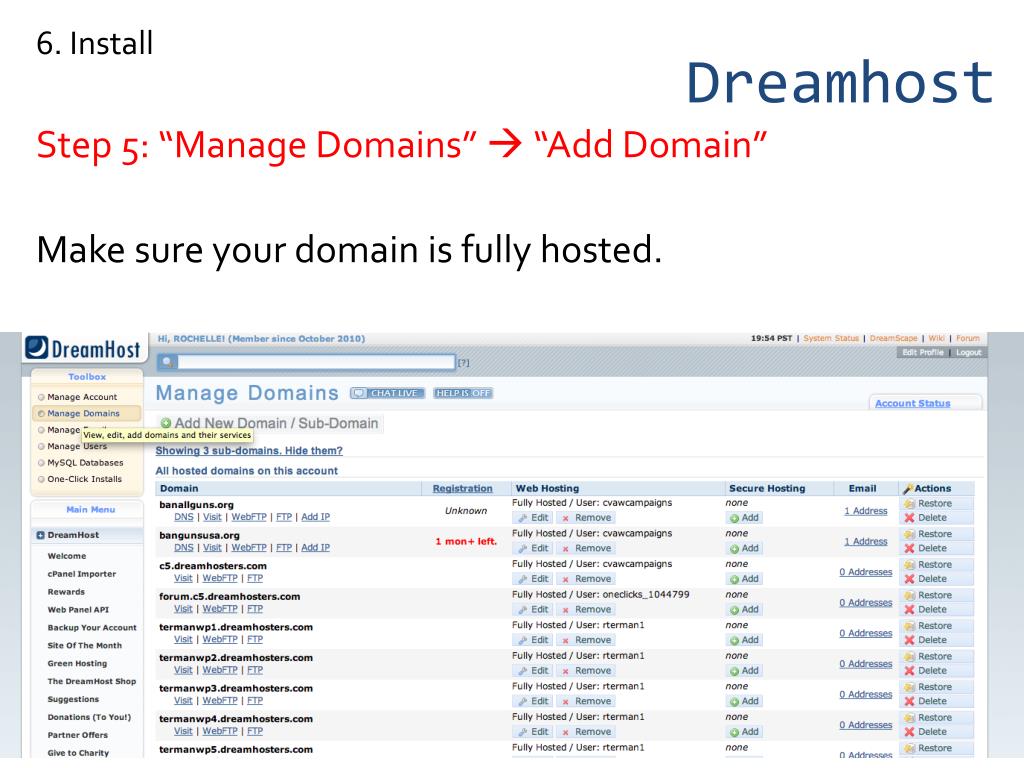1024x768 pixels.
Task: Open WebFTP for banallguns.org
Action: click(x=249, y=517)
